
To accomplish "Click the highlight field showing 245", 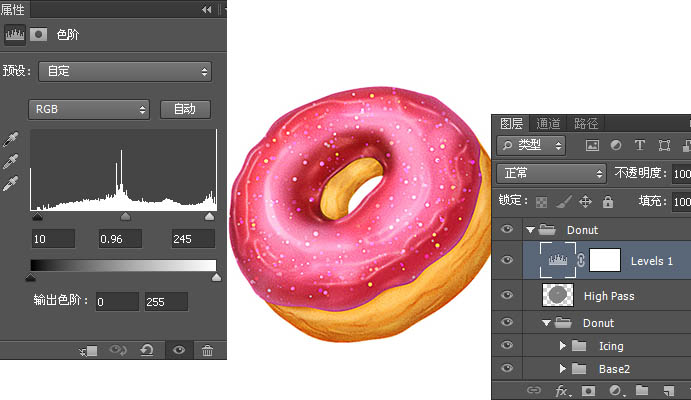I will (193, 239).
